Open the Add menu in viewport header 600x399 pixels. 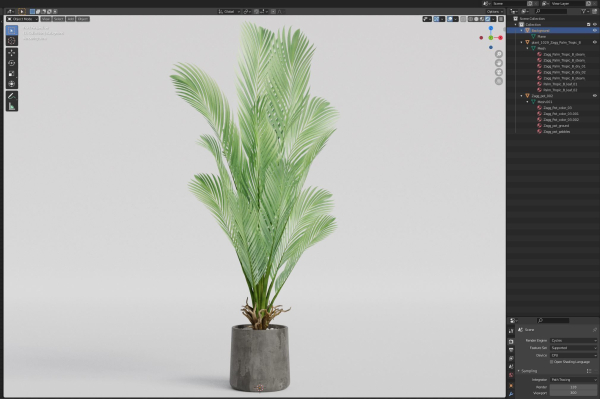(x=70, y=19)
